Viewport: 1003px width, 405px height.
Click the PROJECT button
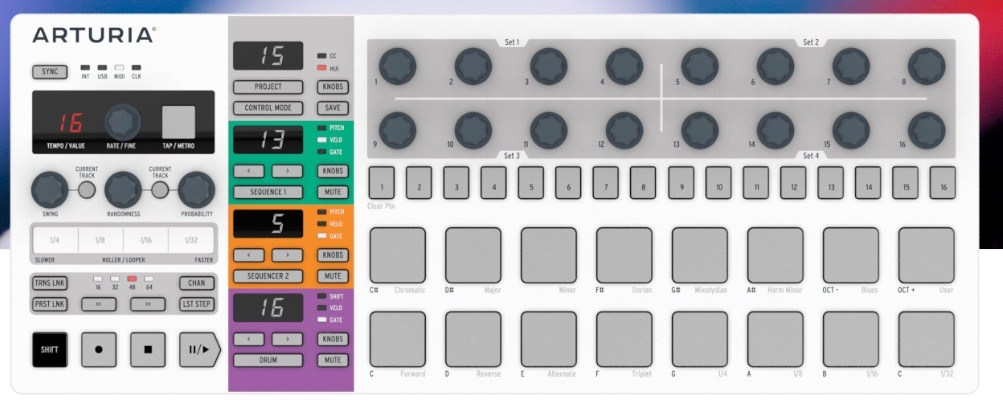coord(267,87)
